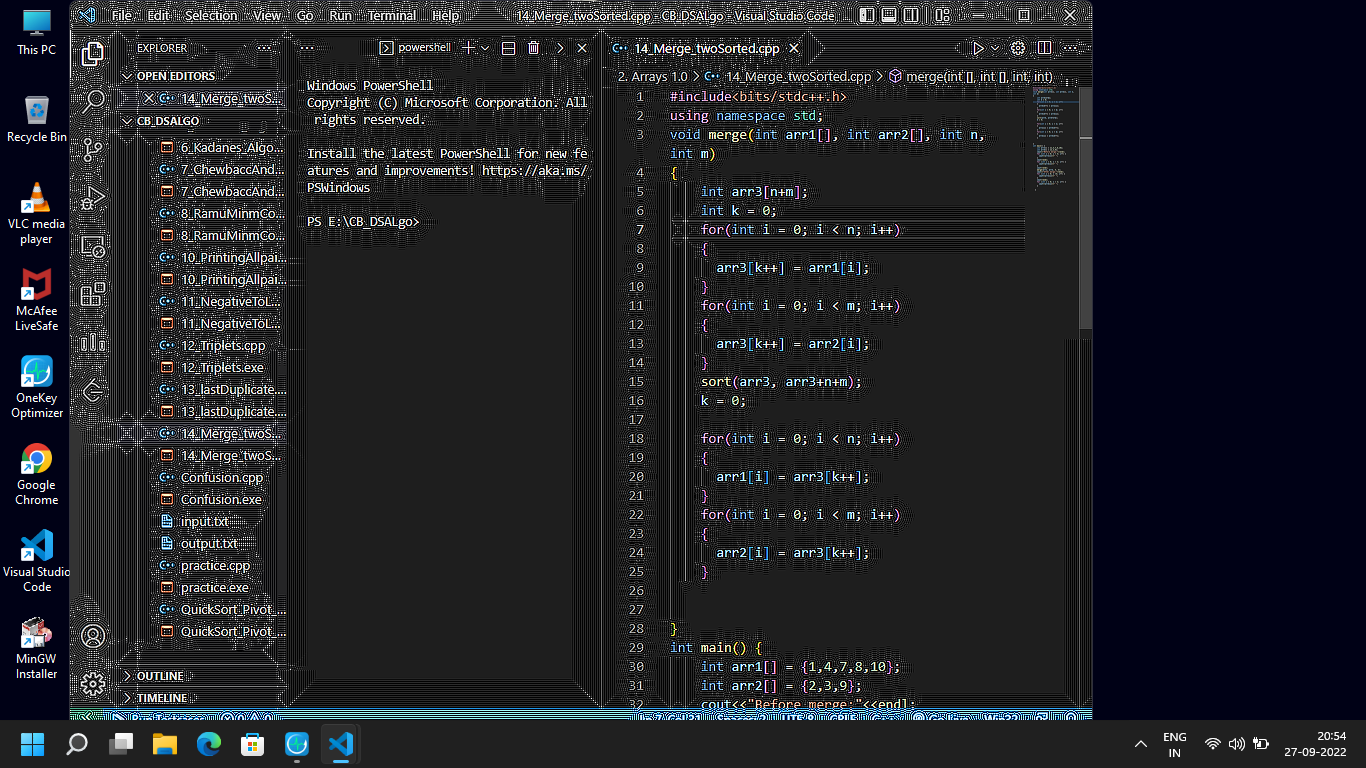This screenshot has height=768, width=1366.
Task: Open a new terminal with the plus icon
Action: click(468, 47)
